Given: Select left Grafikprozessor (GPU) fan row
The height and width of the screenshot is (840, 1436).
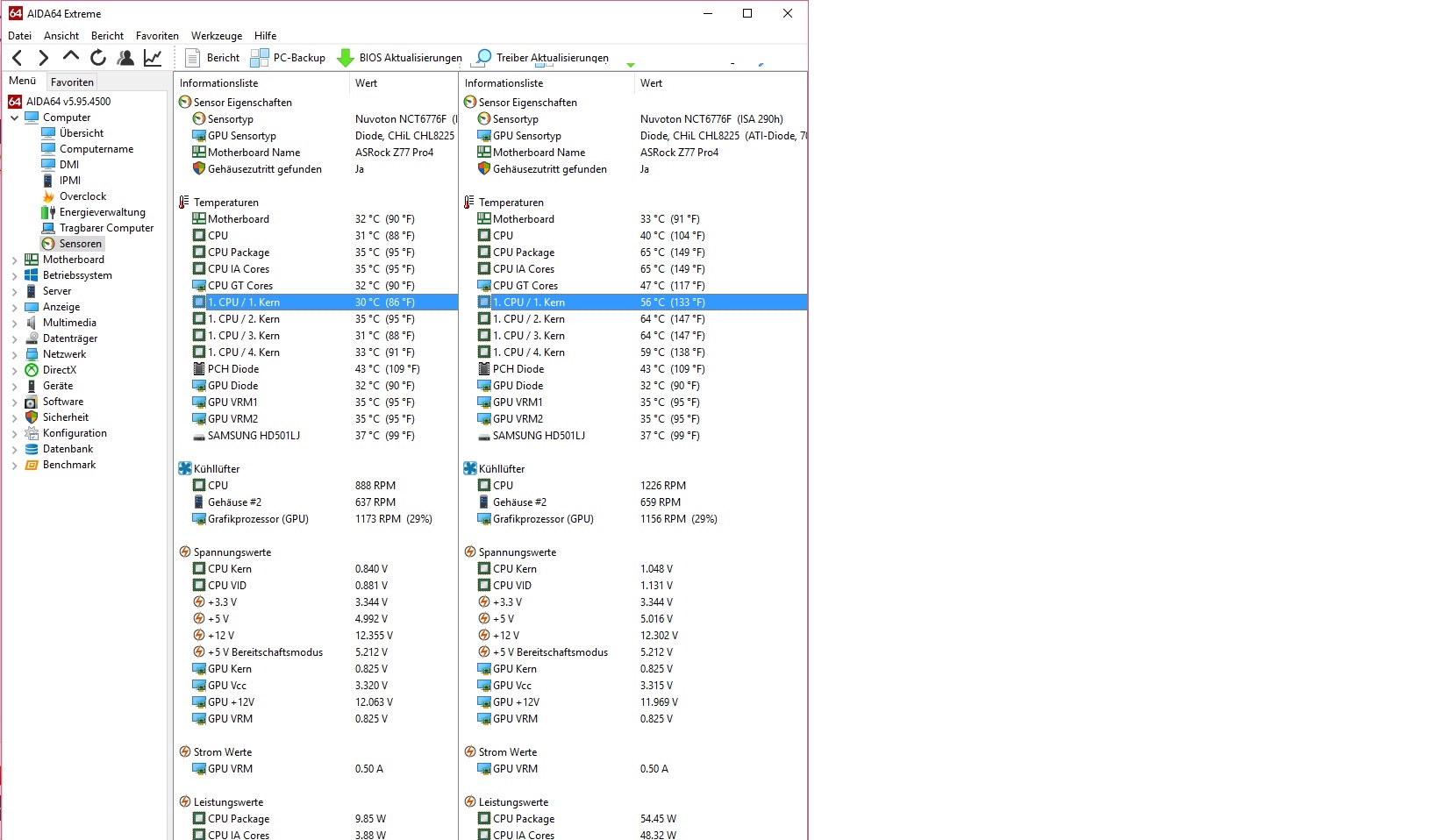Looking at the screenshot, I should (316, 519).
